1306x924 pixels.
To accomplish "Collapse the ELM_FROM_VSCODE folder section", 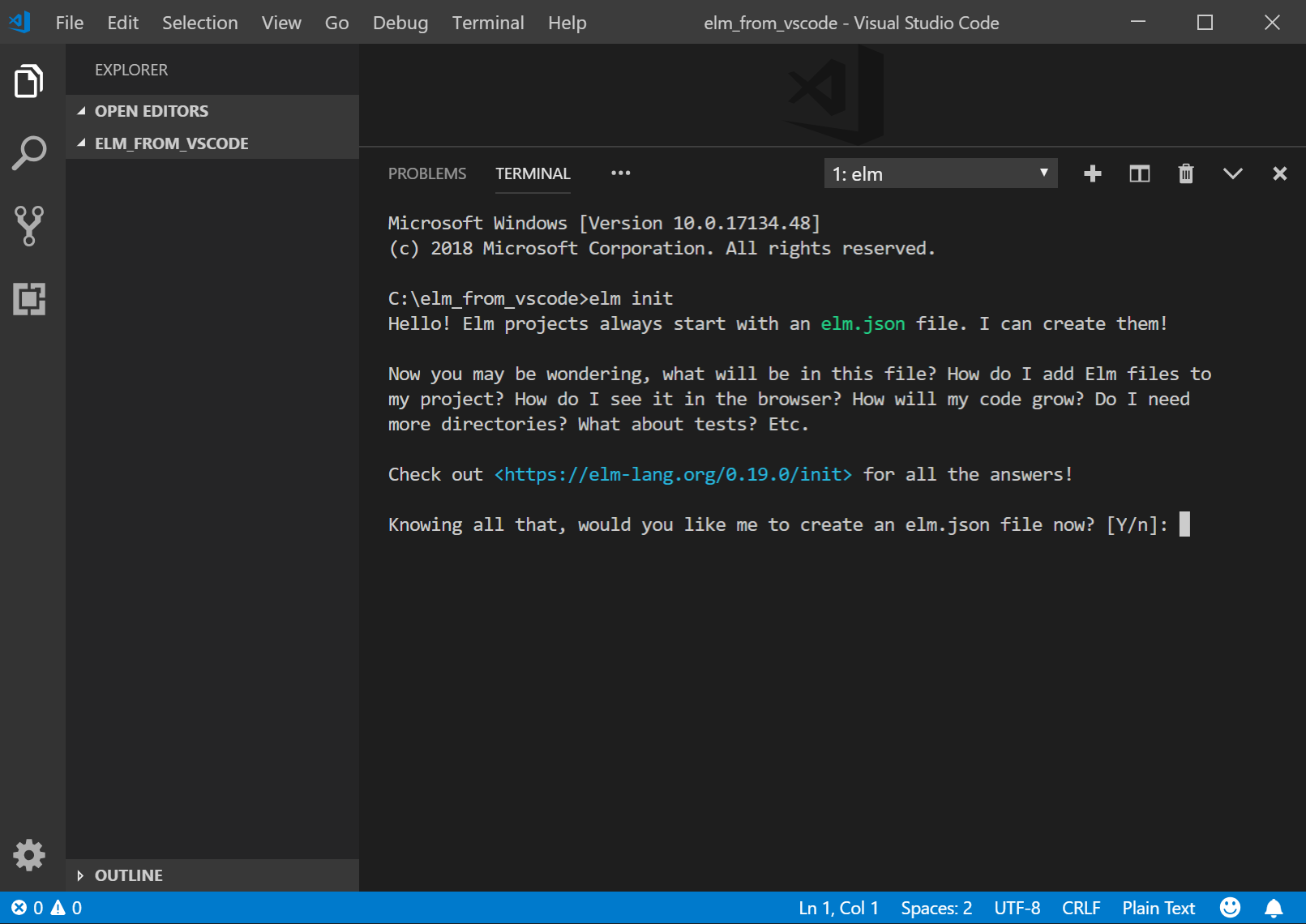I will pyautogui.click(x=171, y=143).
